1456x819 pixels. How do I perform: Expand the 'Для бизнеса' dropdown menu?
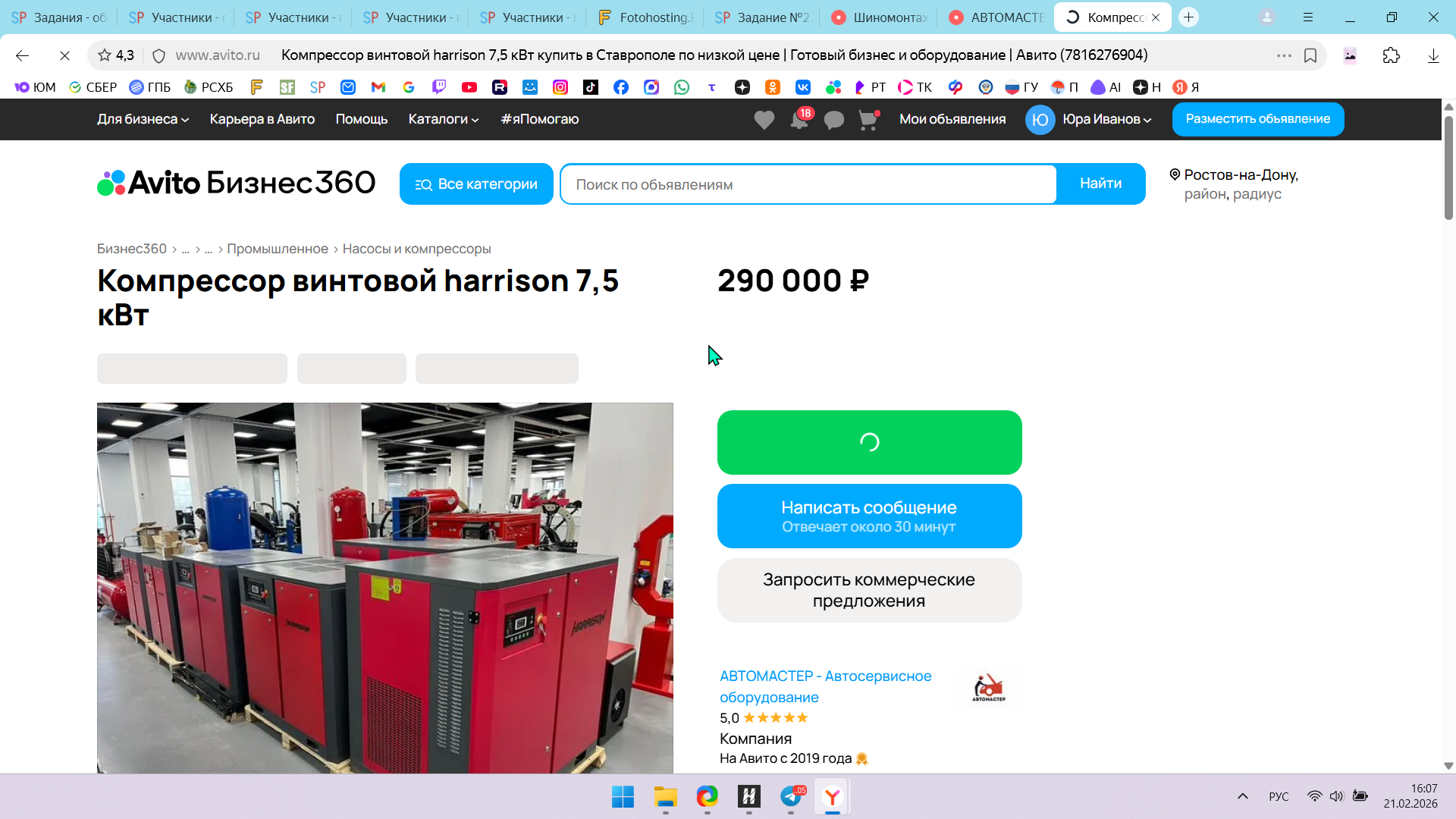[x=143, y=119]
